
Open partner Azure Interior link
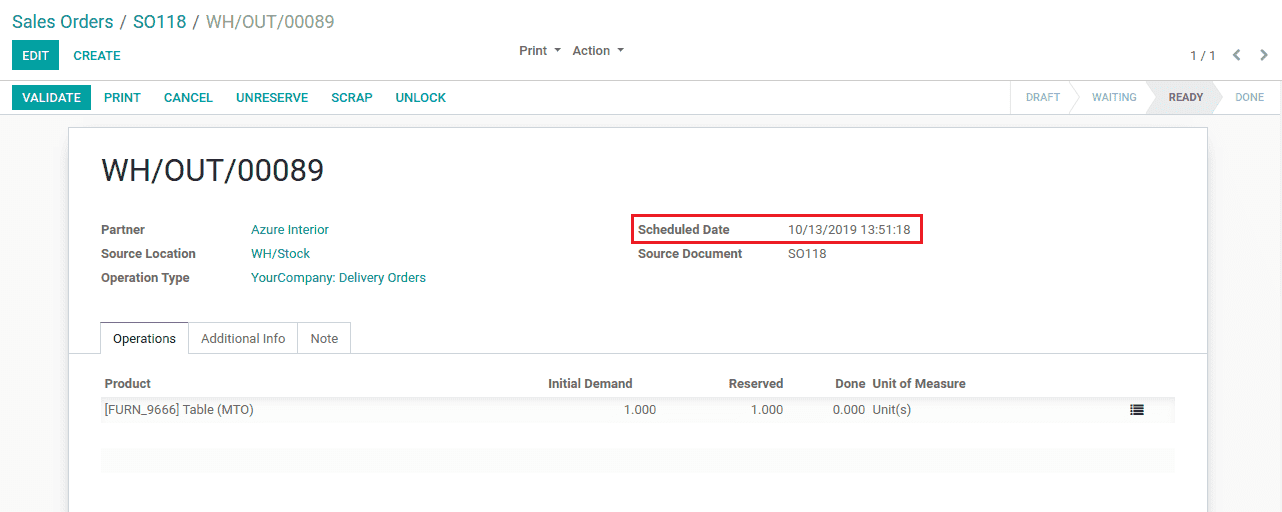[290, 230]
